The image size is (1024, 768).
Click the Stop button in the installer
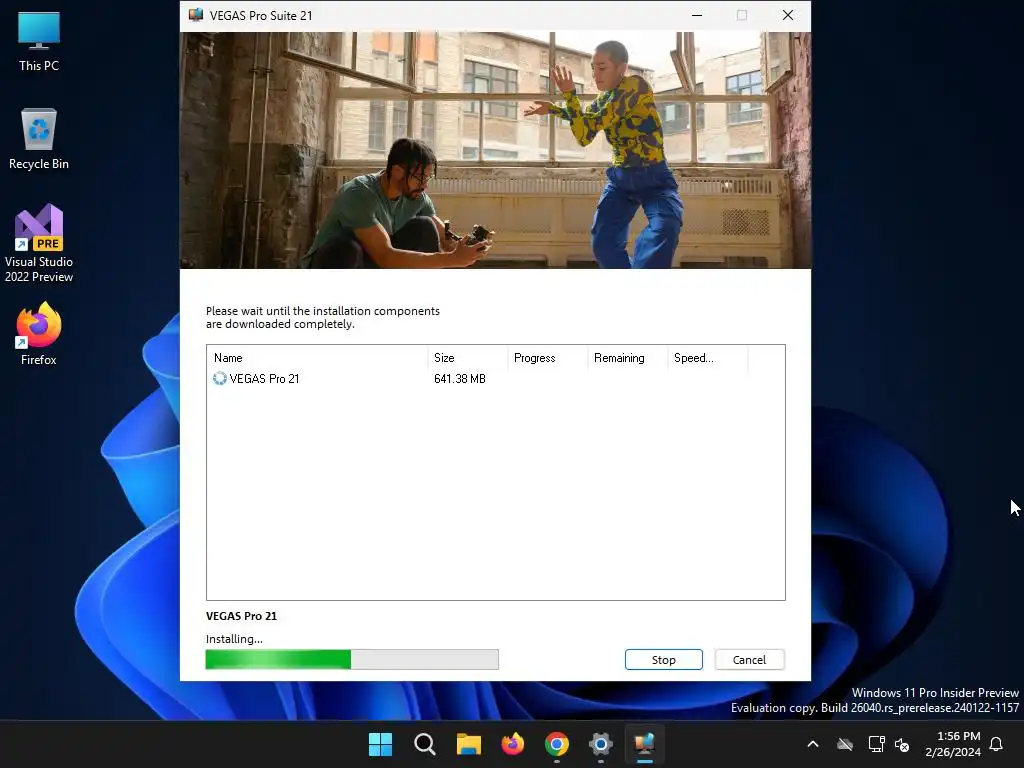(664, 660)
